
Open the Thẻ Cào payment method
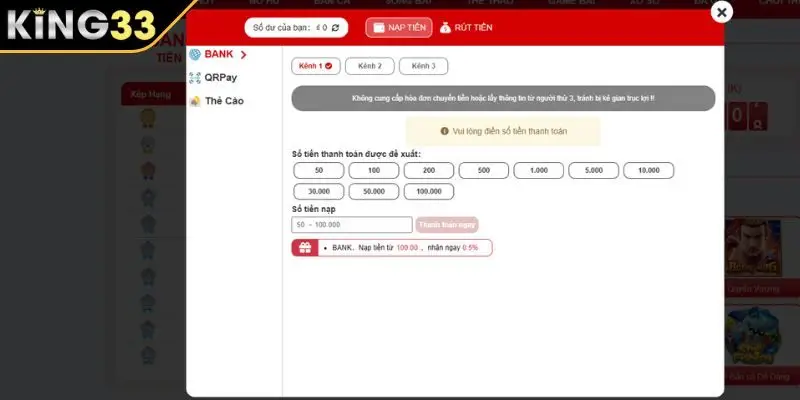tap(223, 101)
